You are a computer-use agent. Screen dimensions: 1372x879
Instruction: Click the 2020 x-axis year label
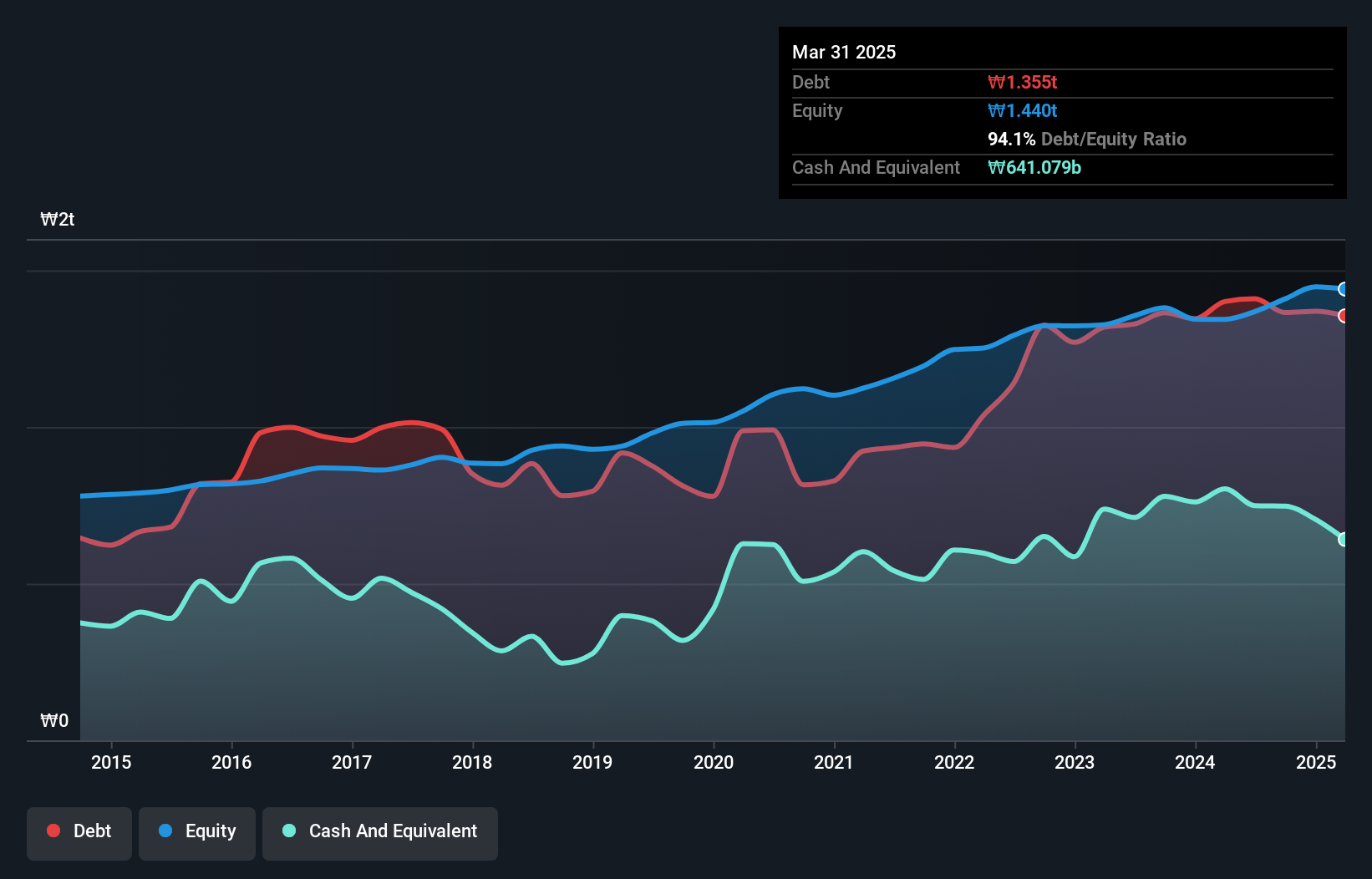tap(714, 762)
